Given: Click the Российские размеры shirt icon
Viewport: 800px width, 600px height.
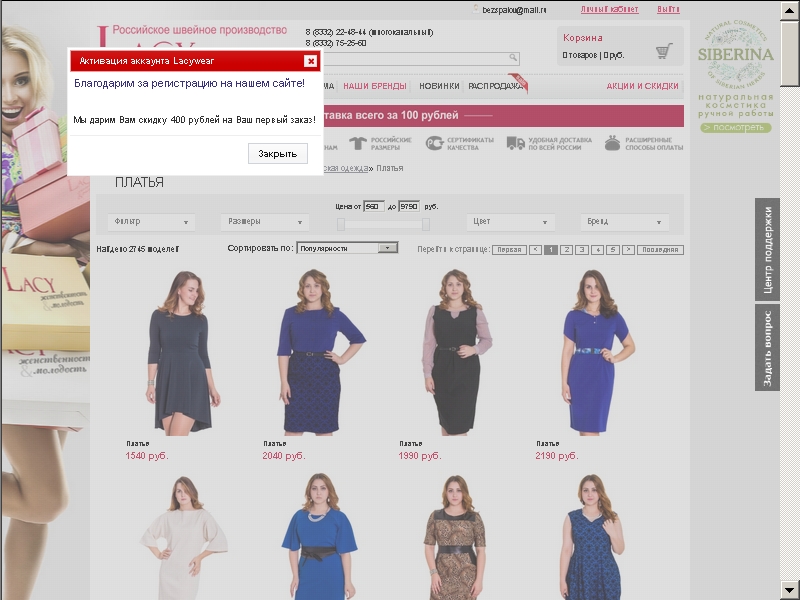Looking at the screenshot, I should (358, 143).
